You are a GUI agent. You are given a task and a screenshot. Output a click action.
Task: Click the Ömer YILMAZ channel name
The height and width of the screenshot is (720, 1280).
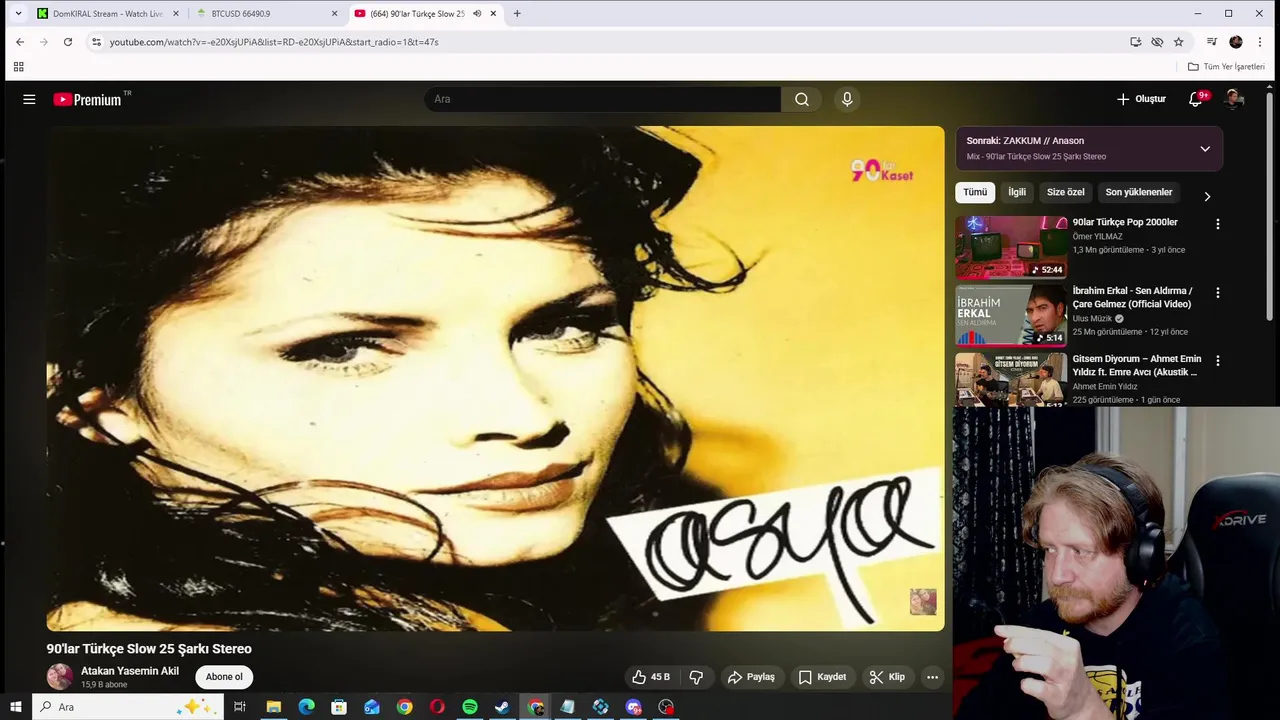tap(1098, 237)
